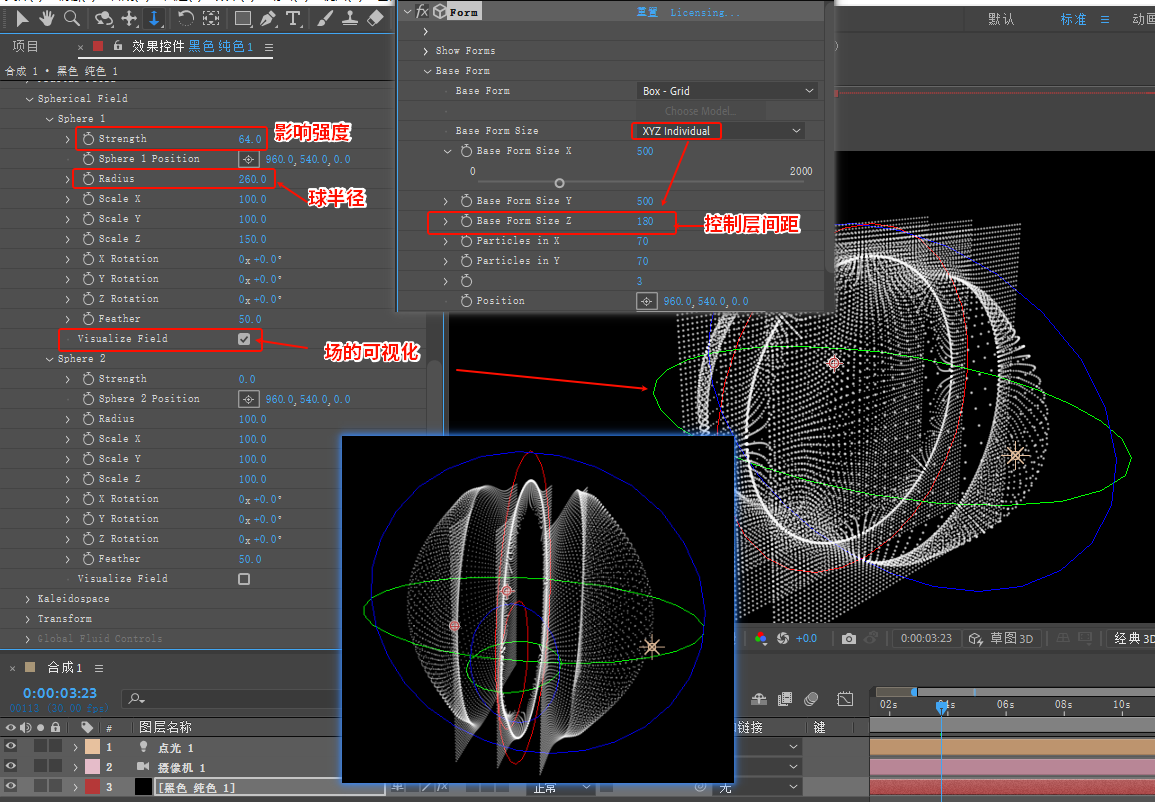Image resolution: width=1155 pixels, height=802 pixels.
Task: Collapse the Sphere 2 group
Action: click(x=49, y=359)
